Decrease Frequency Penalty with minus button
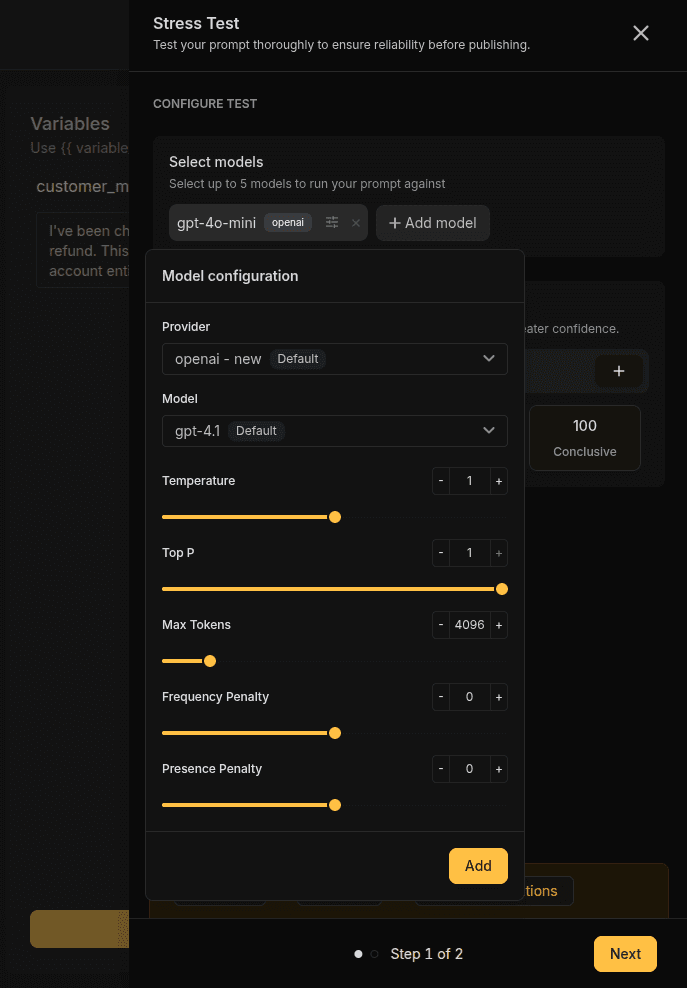The height and width of the screenshot is (988, 687). (x=441, y=697)
